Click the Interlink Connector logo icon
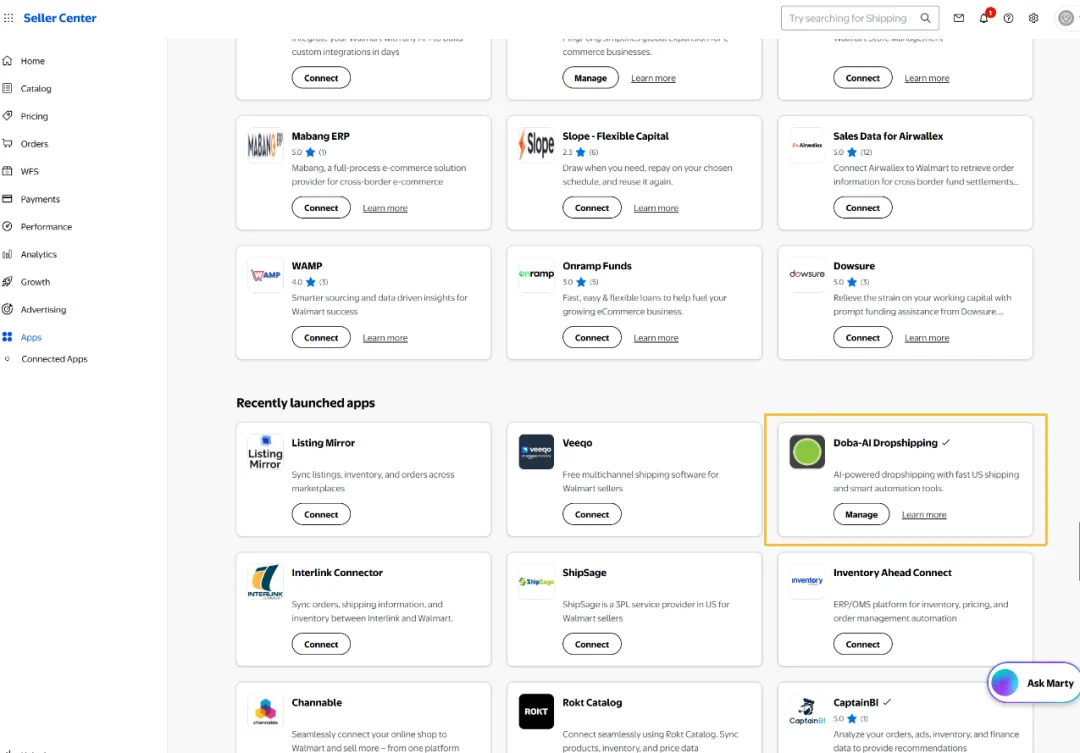Screen dimensions: 1080x753 [x=265, y=581]
